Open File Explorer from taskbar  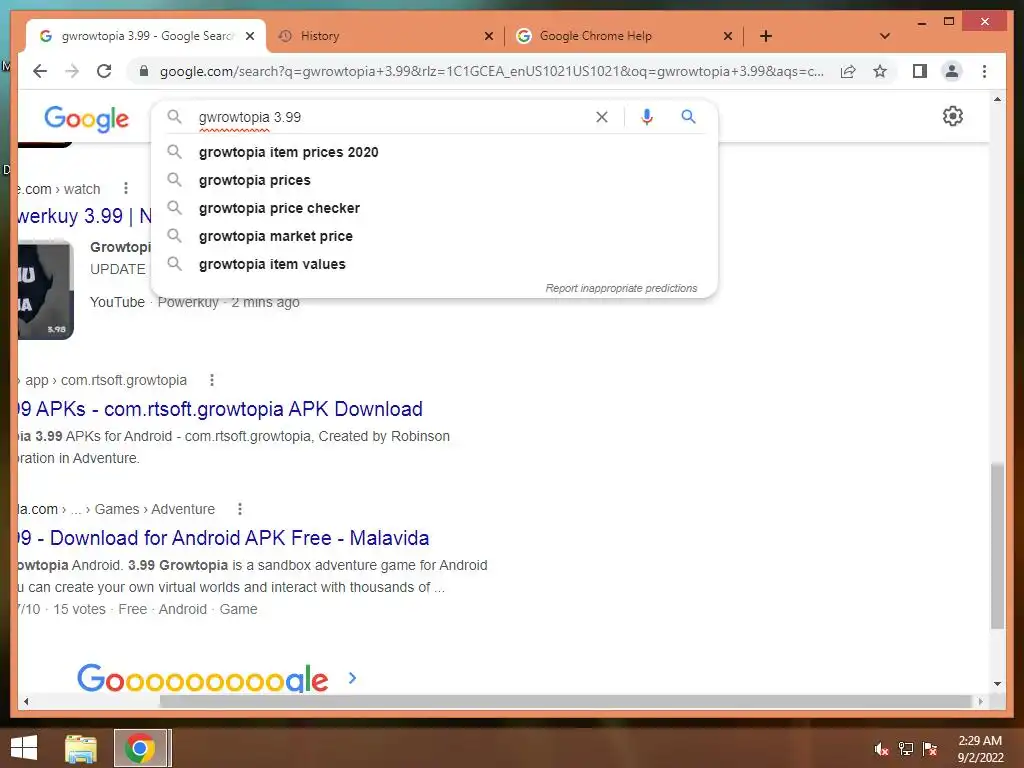81,748
